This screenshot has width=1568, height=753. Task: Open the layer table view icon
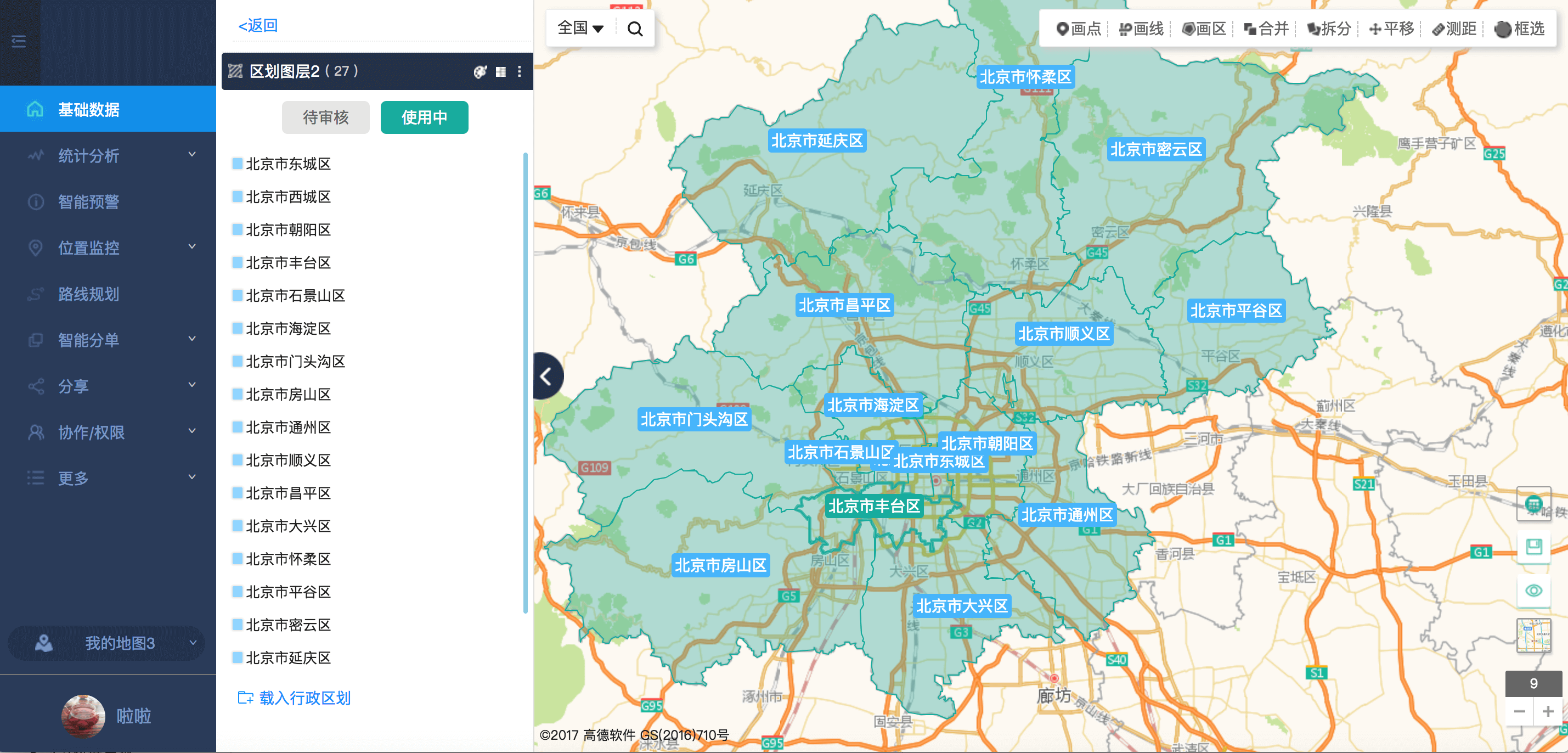[500, 72]
